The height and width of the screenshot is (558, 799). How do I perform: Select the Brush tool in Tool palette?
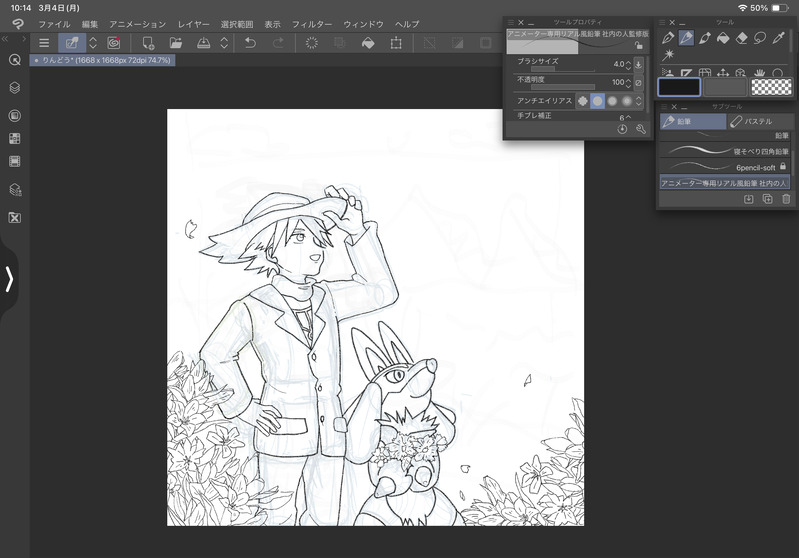[x=705, y=38]
